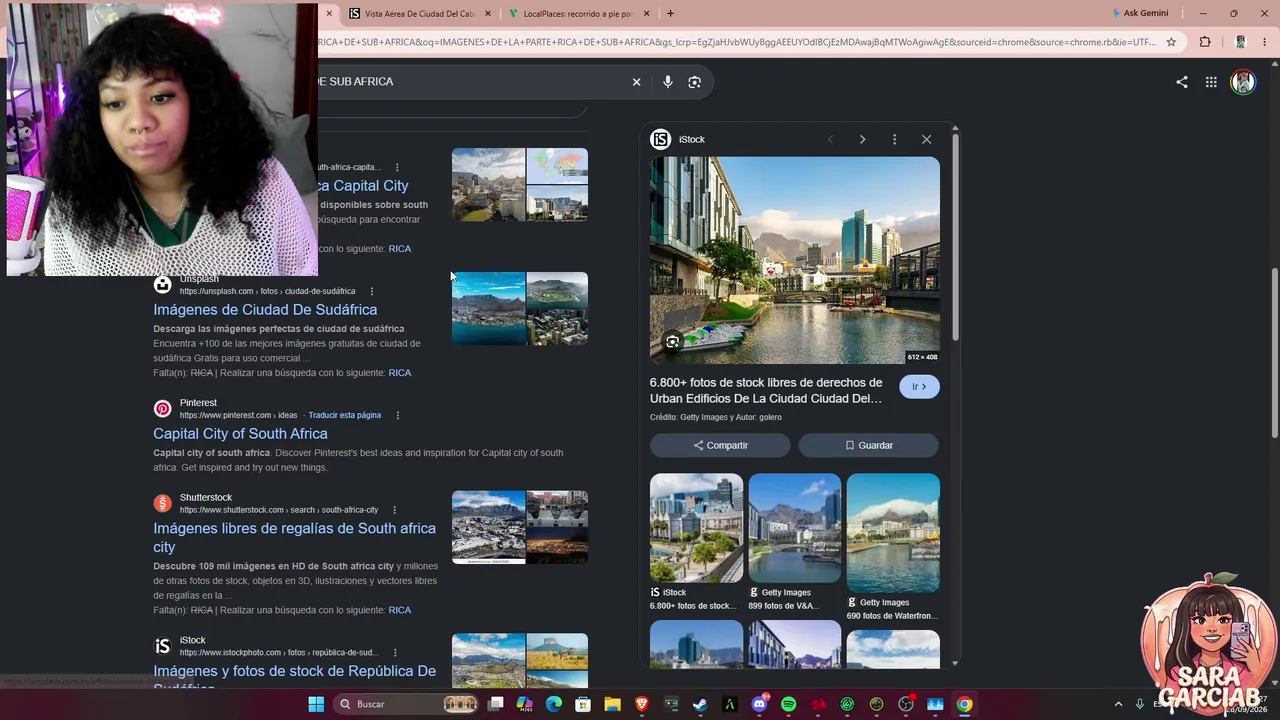Open the Chrome extensions menu

(x=1205, y=42)
